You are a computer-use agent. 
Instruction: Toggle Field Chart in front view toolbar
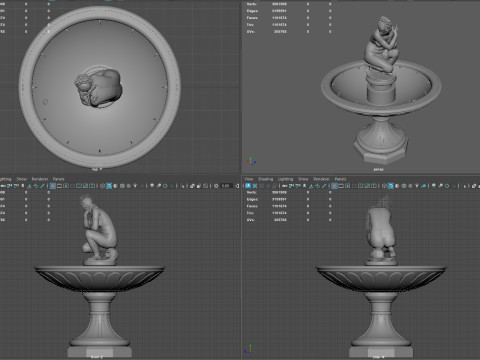(79, 186)
